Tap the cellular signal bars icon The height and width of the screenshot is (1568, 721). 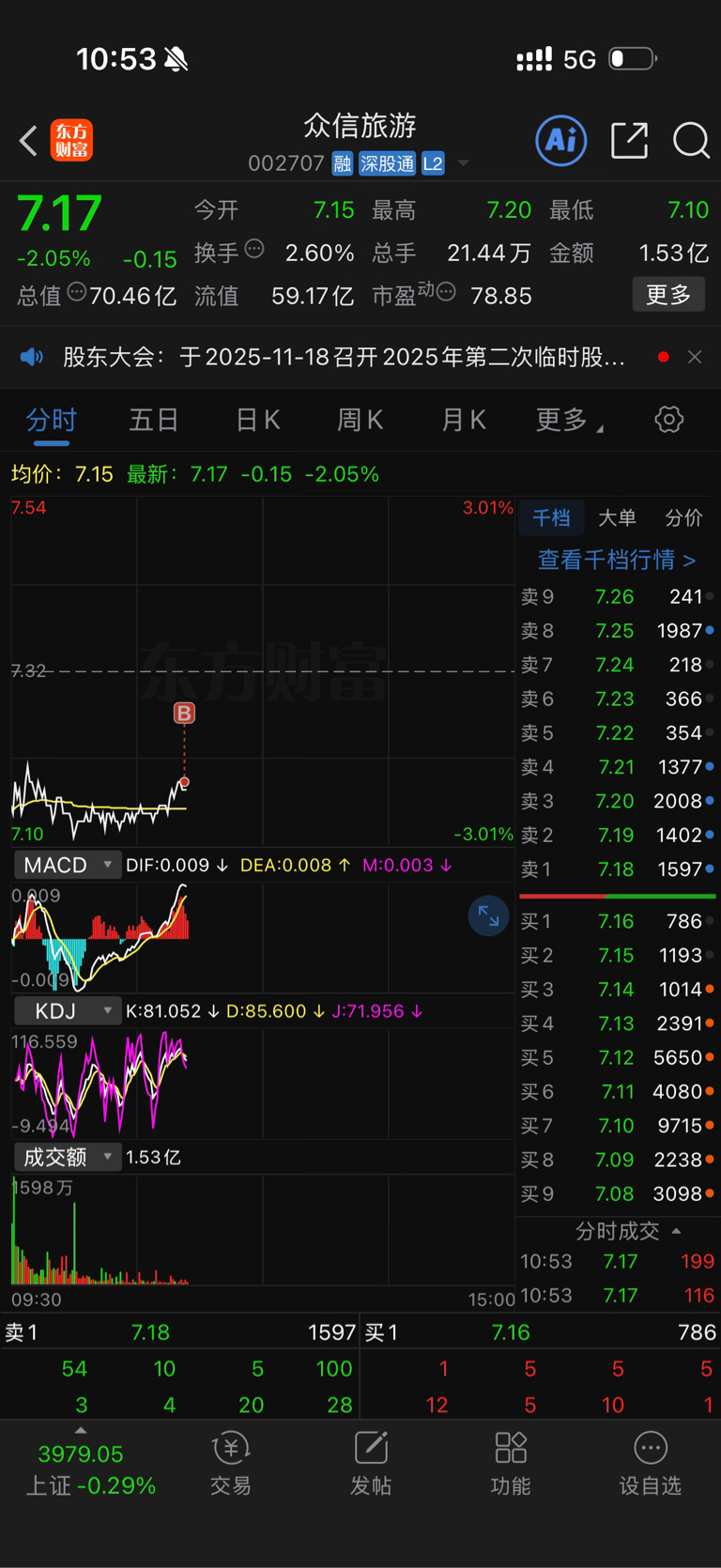tap(534, 59)
